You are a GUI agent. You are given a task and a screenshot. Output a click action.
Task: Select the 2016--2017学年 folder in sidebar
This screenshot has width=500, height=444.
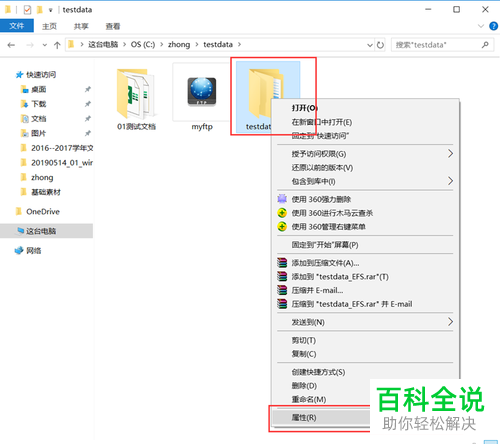click(62, 148)
